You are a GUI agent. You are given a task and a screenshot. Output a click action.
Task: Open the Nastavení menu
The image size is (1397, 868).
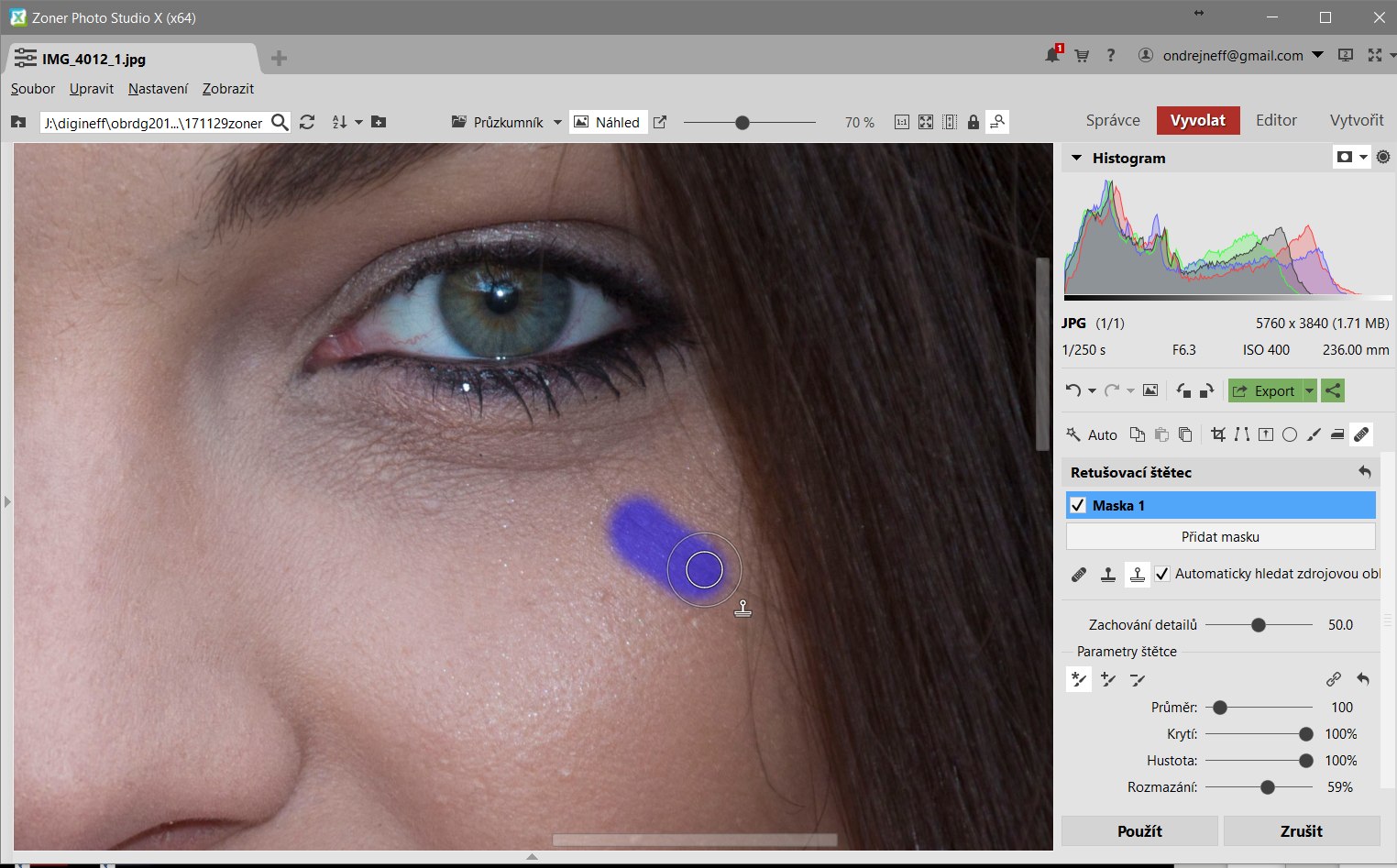(158, 89)
